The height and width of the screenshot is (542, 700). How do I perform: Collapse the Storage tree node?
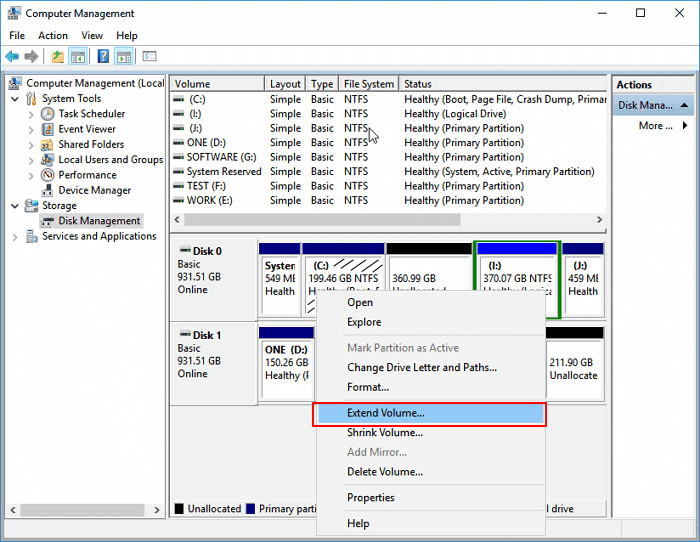point(15,206)
